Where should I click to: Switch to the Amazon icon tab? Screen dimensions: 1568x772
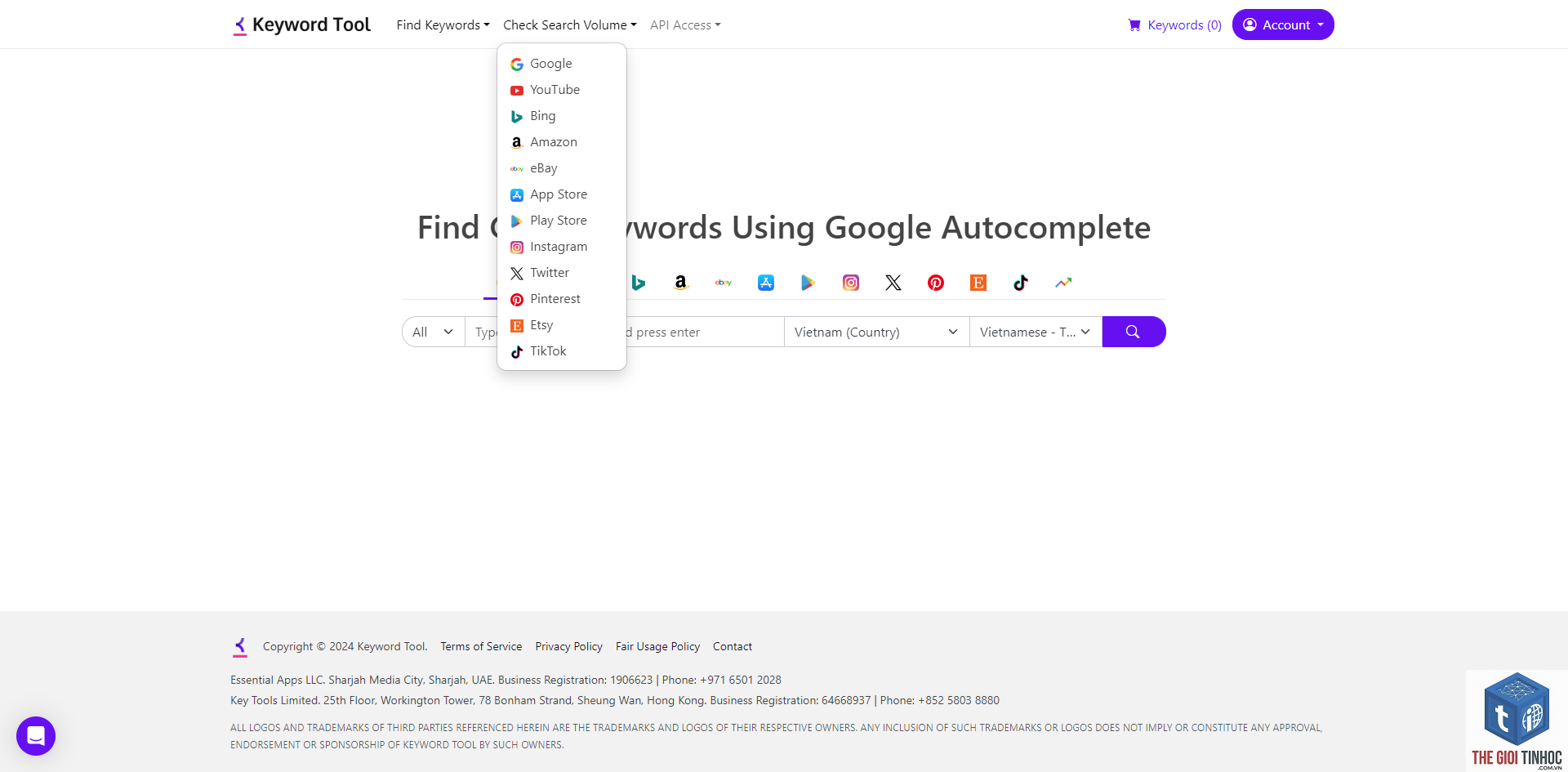point(681,283)
